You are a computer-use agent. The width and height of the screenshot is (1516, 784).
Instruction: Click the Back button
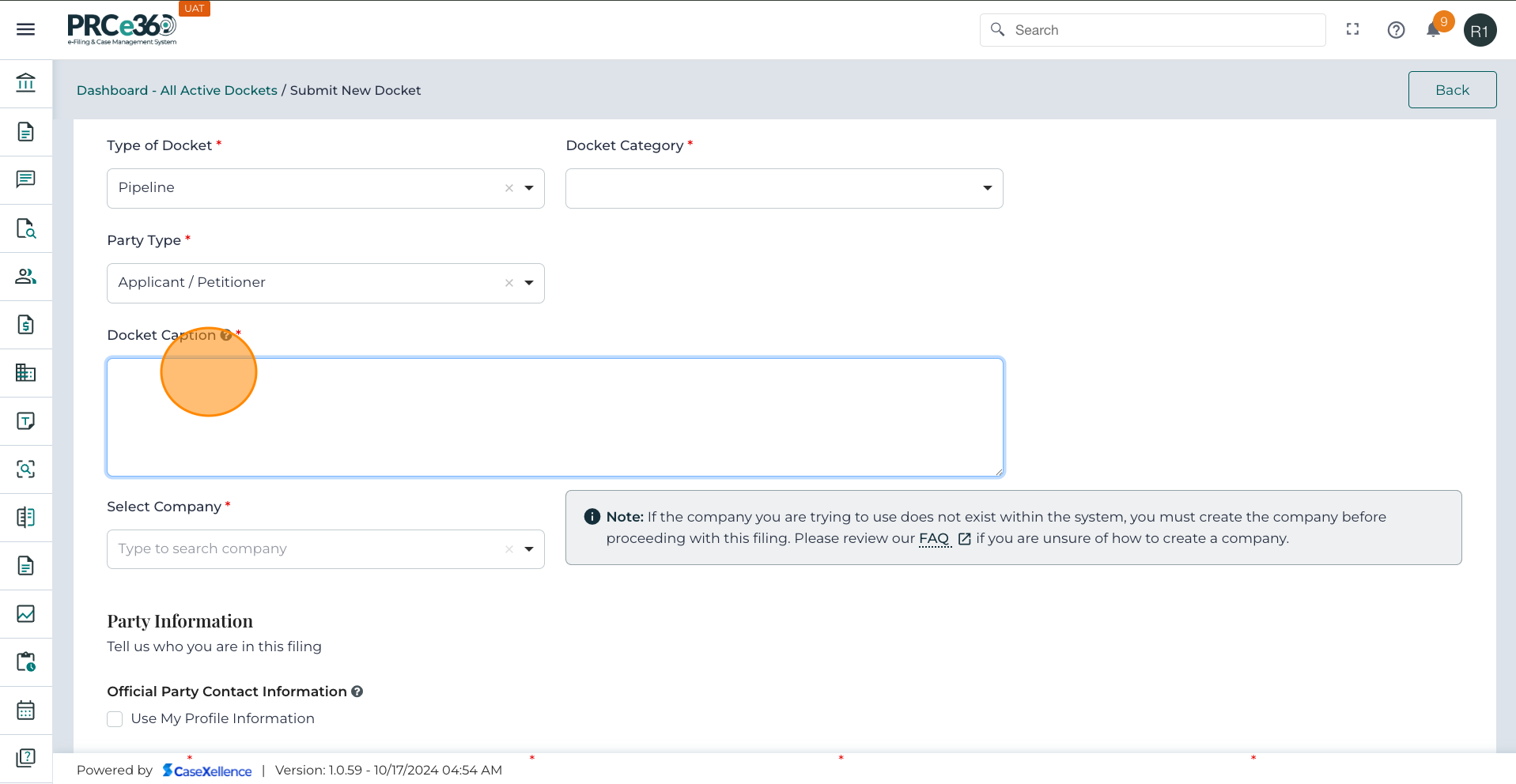(x=1452, y=90)
